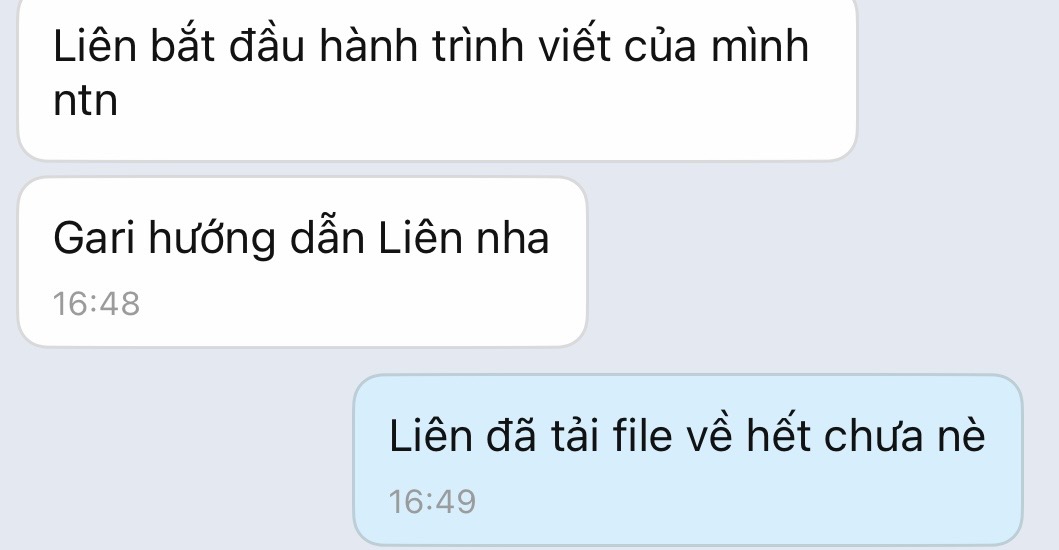
Task: Click the 16:48 timestamp
Action: (97, 303)
